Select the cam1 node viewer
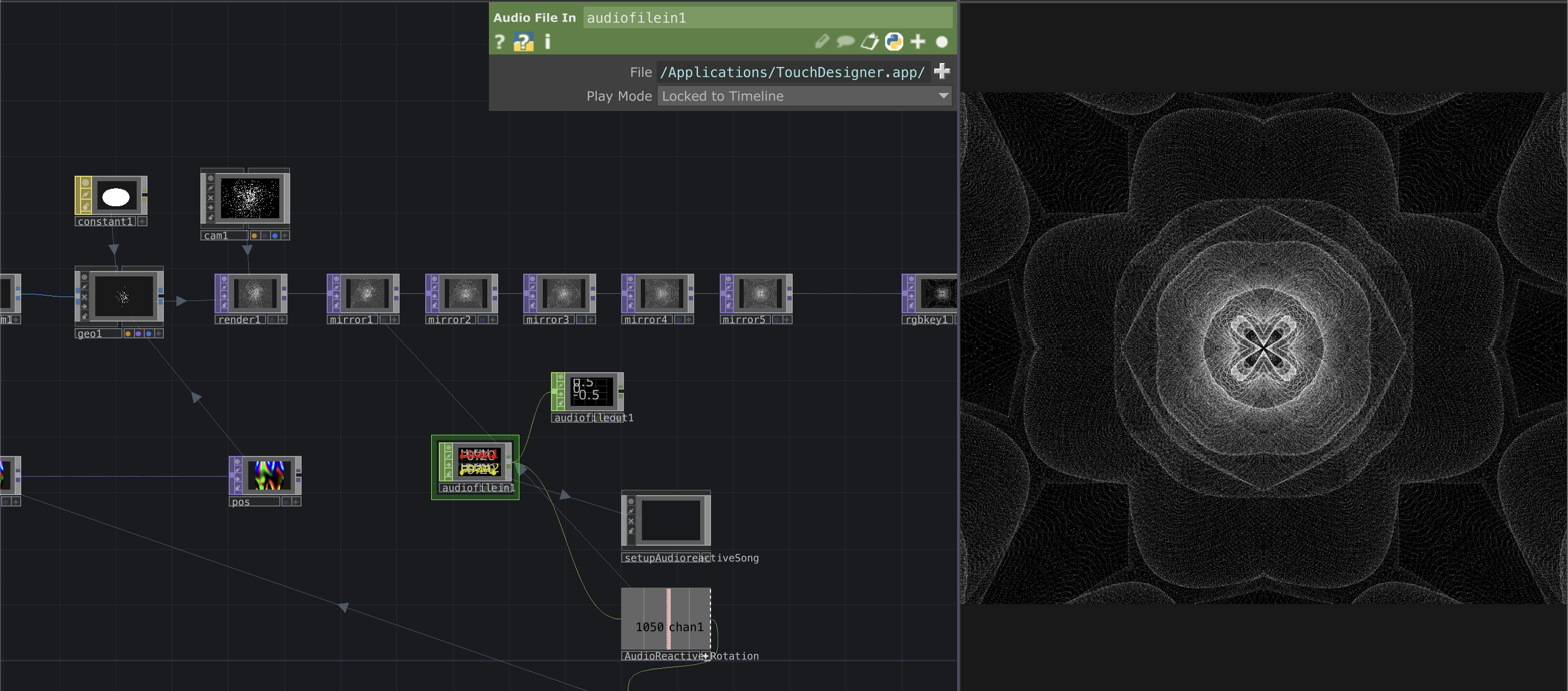Viewport: 1568px width, 691px height. pos(249,198)
